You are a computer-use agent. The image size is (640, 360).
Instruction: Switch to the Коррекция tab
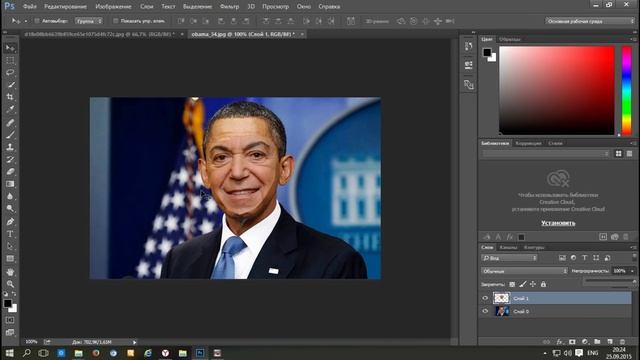click(528, 143)
